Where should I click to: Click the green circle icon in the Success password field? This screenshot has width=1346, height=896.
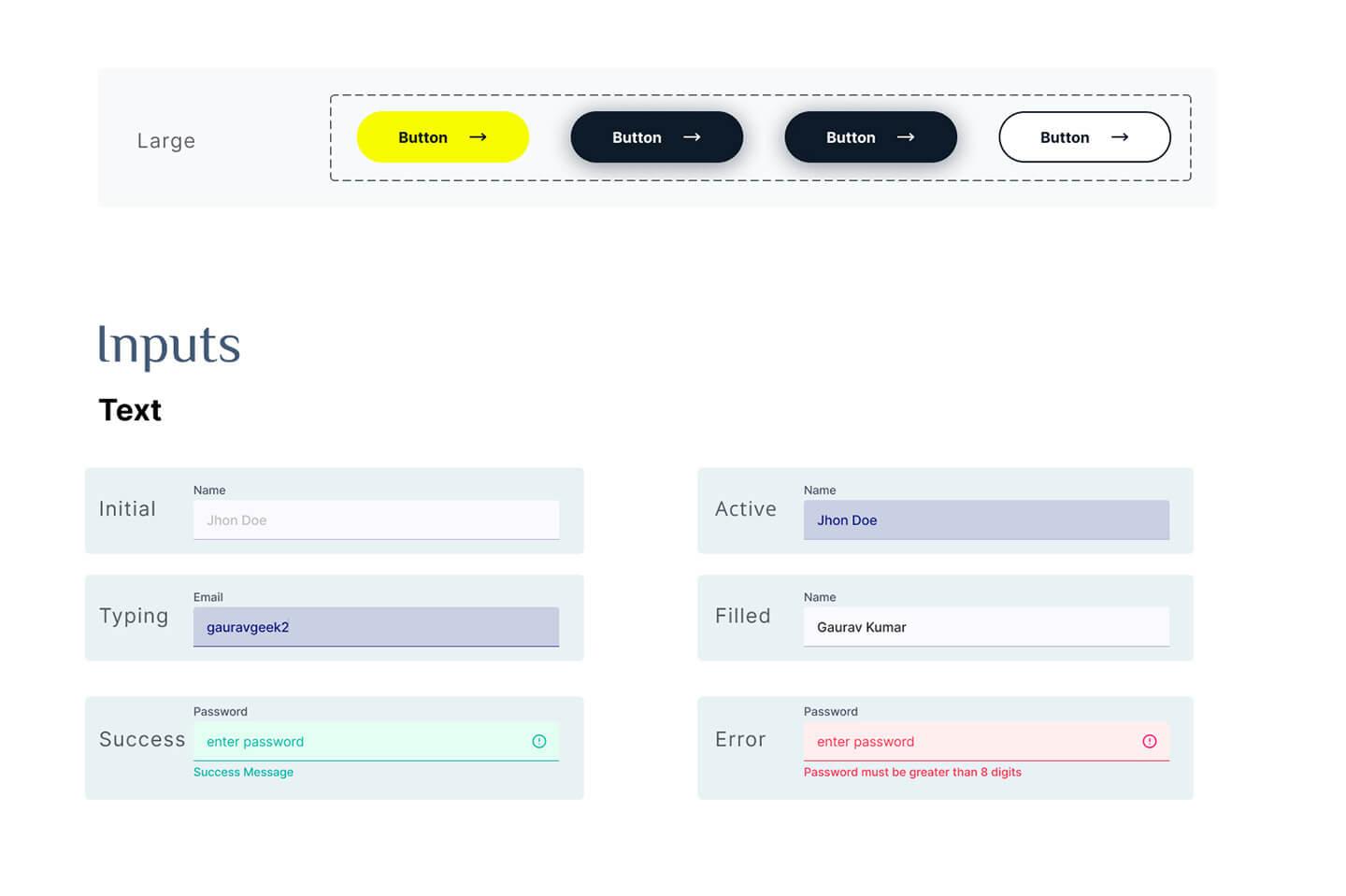pyautogui.click(x=539, y=742)
